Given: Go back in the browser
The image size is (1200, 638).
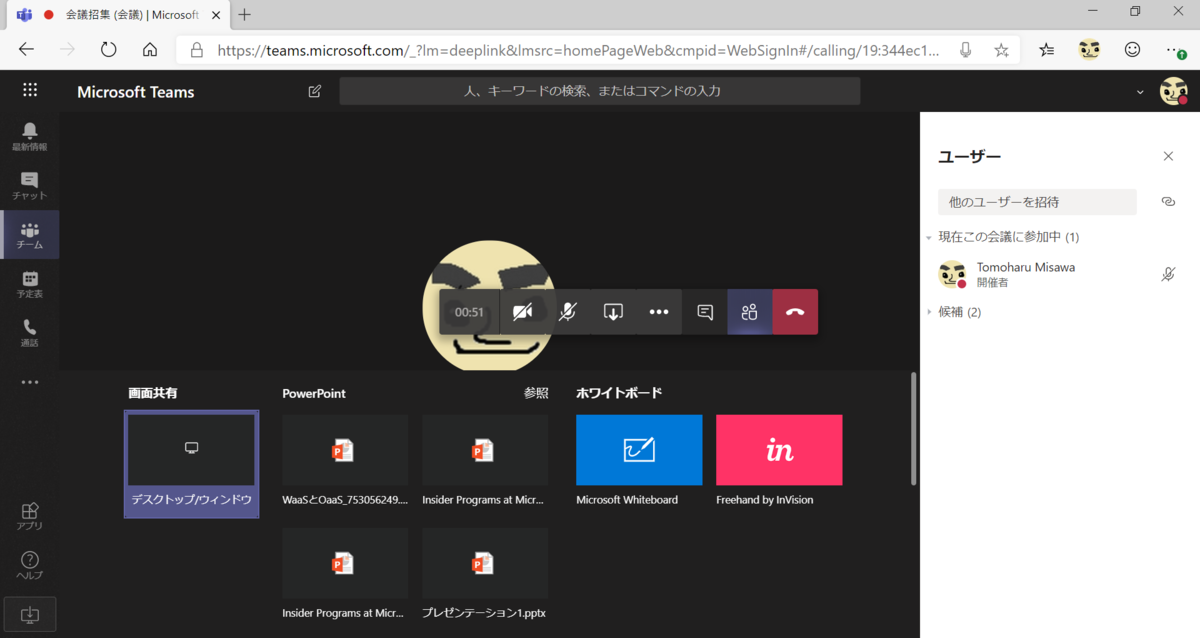Looking at the screenshot, I should pyautogui.click(x=26, y=50).
